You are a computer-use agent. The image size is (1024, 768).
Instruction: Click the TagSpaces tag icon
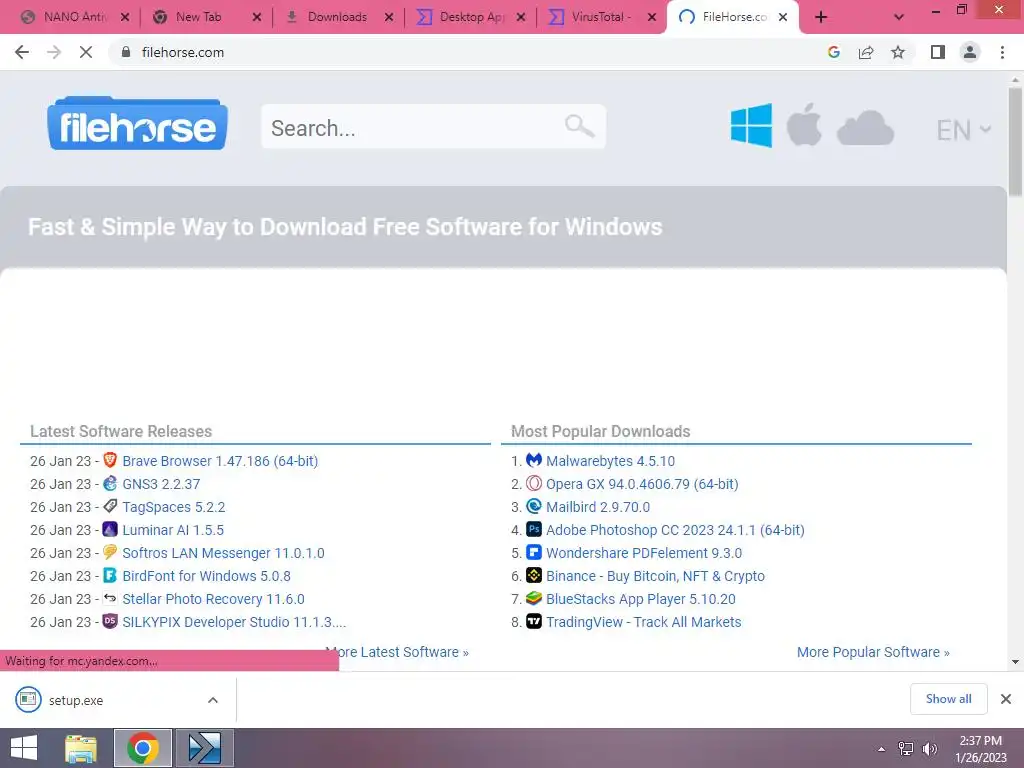tap(110, 506)
